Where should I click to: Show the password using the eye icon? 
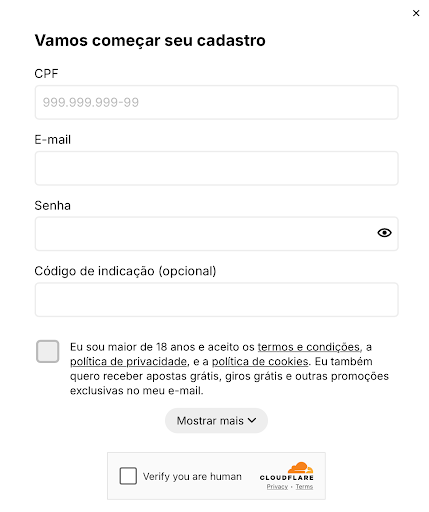pyautogui.click(x=384, y=233)
